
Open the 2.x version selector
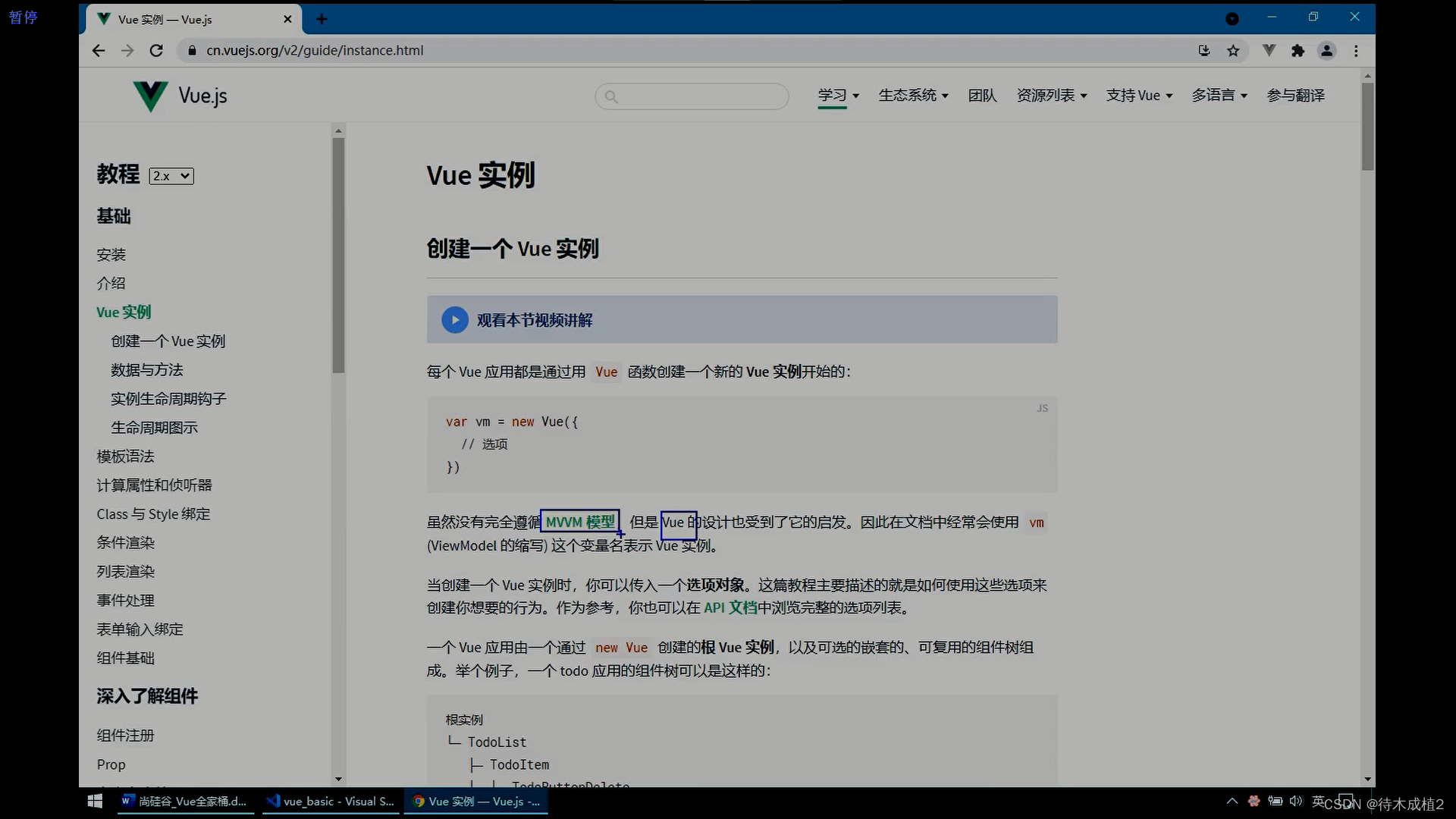[x=171, y=176]
